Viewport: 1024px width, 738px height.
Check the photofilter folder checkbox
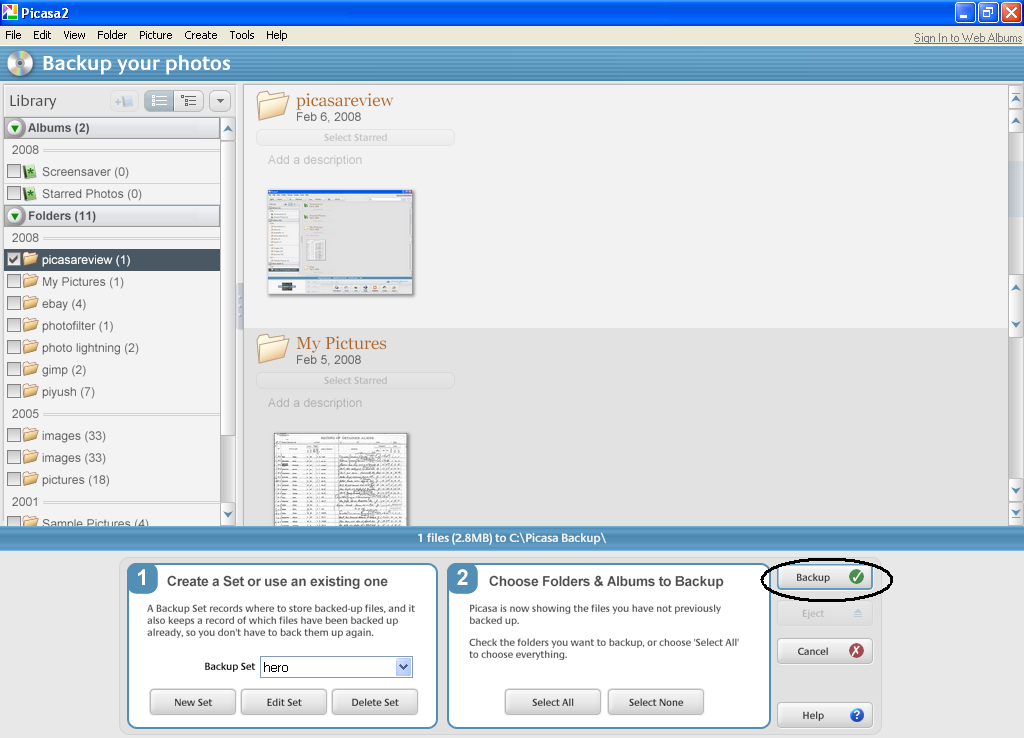[x=14, y=325]
